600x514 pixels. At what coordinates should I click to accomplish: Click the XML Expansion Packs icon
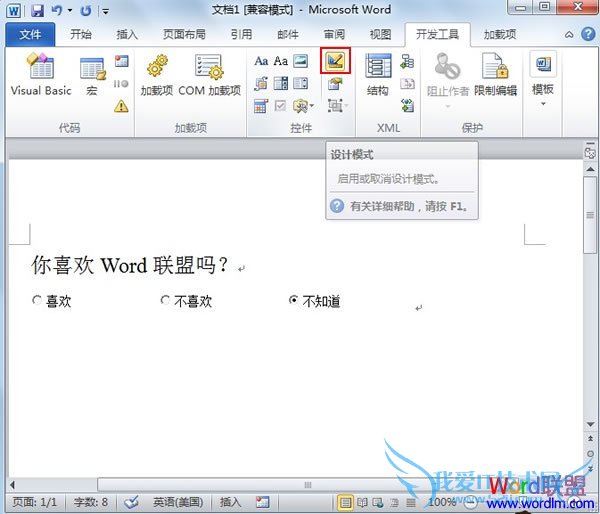tap(407, 105)
